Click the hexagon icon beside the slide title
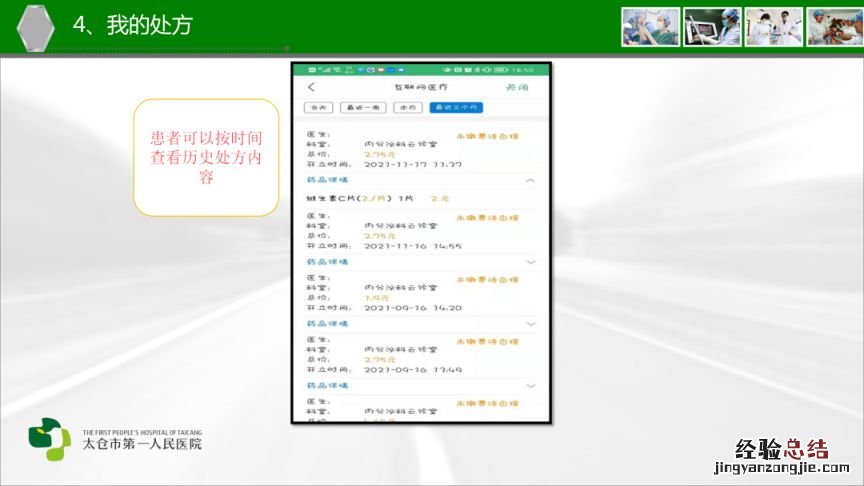 pos(37,27)
